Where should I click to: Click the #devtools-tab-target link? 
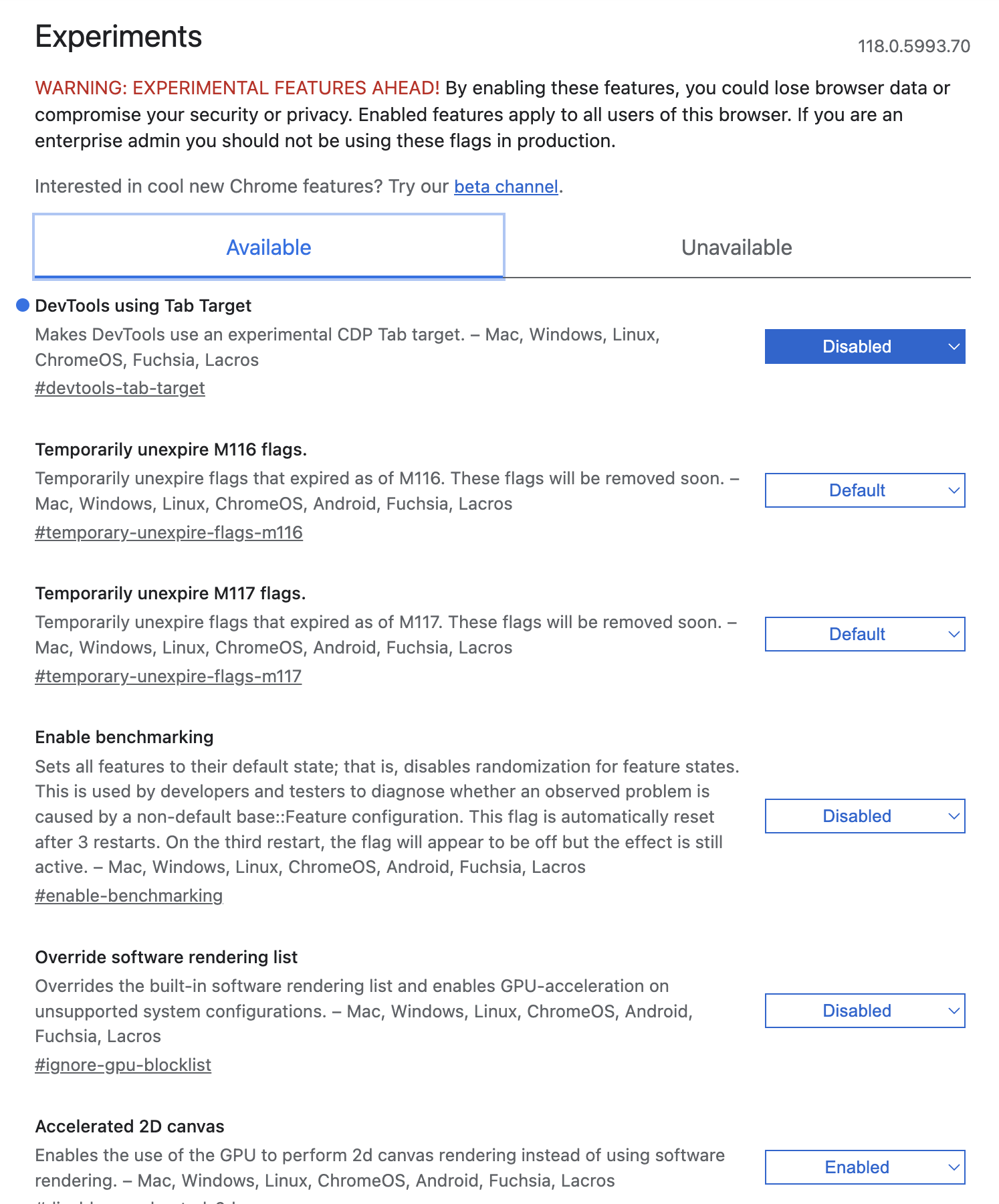[120, 387]
